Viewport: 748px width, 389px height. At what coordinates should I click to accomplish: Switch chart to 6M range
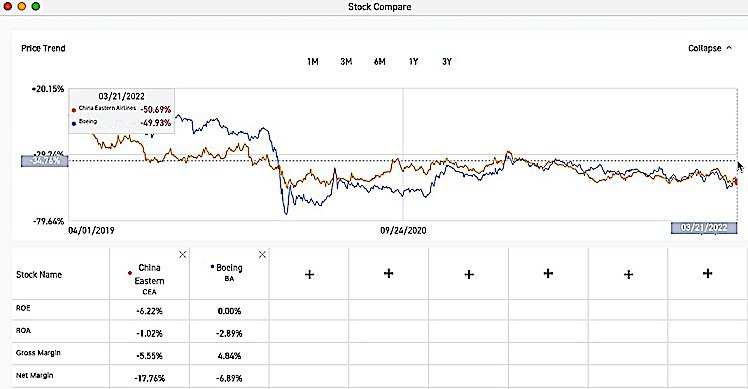(380, 62)
